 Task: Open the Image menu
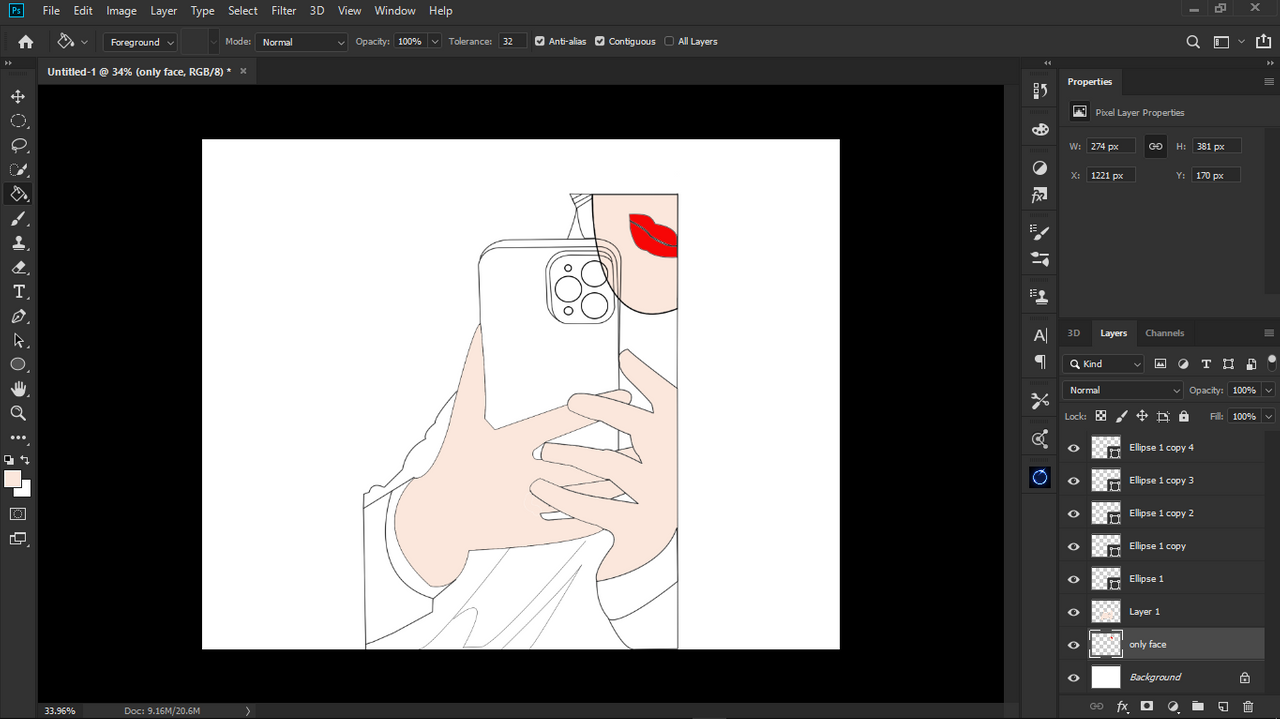click(121, 11)
